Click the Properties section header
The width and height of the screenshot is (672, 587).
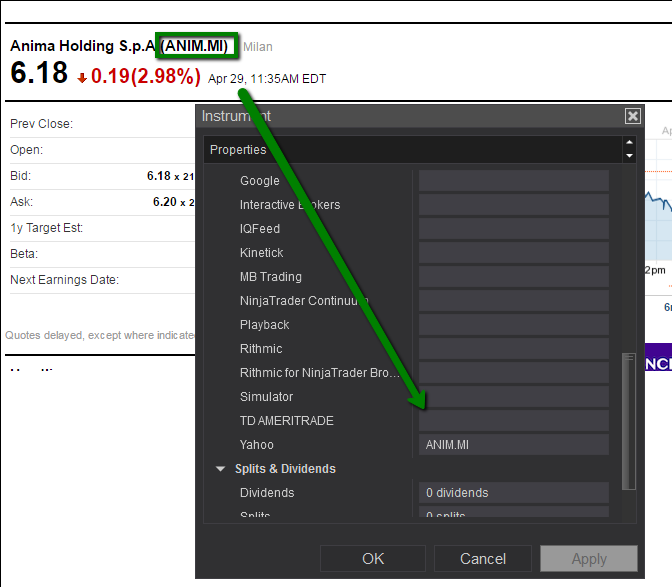tap(414, 150)
